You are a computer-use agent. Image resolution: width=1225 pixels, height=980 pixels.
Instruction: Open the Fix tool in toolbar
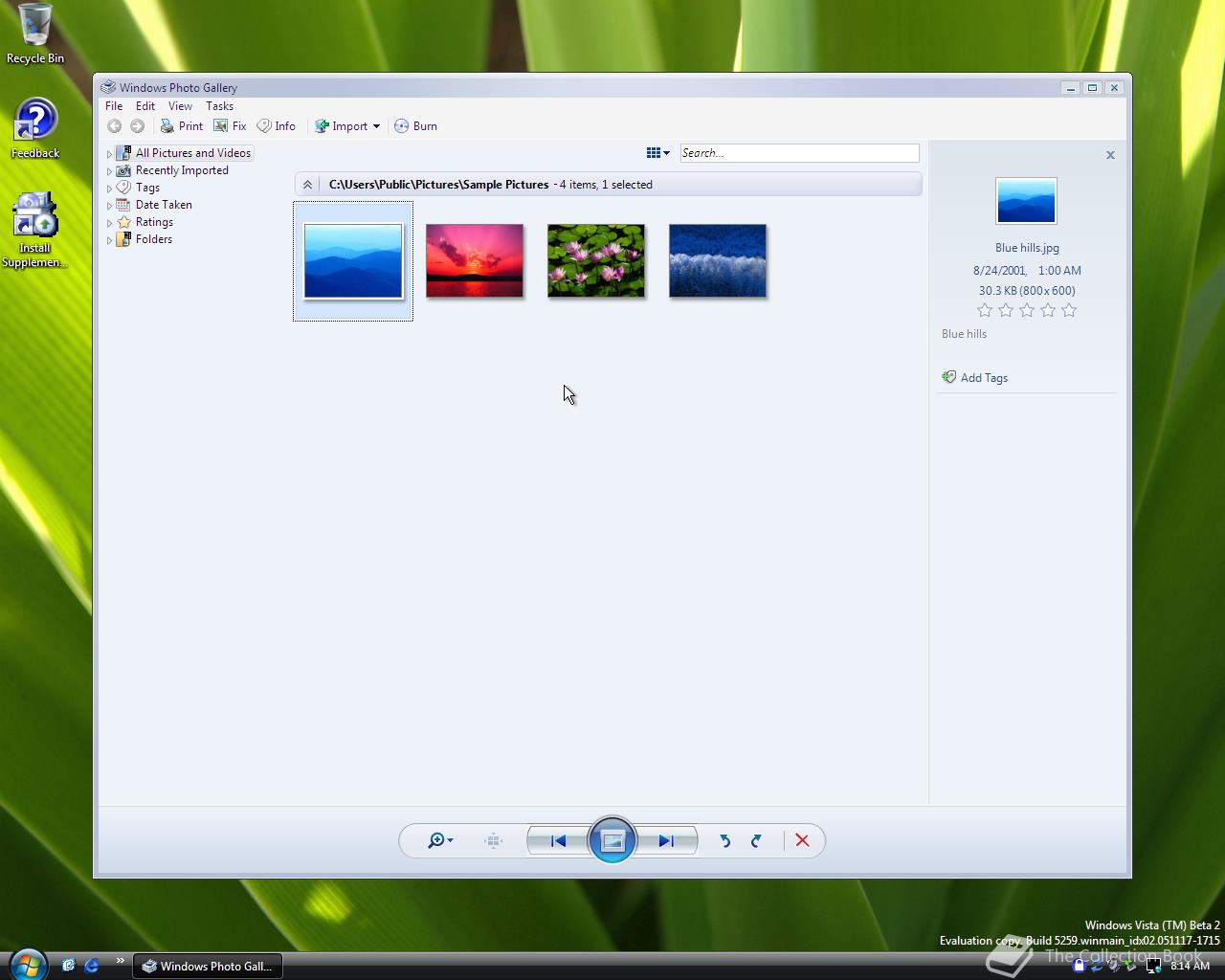click(x=230, y=126)
